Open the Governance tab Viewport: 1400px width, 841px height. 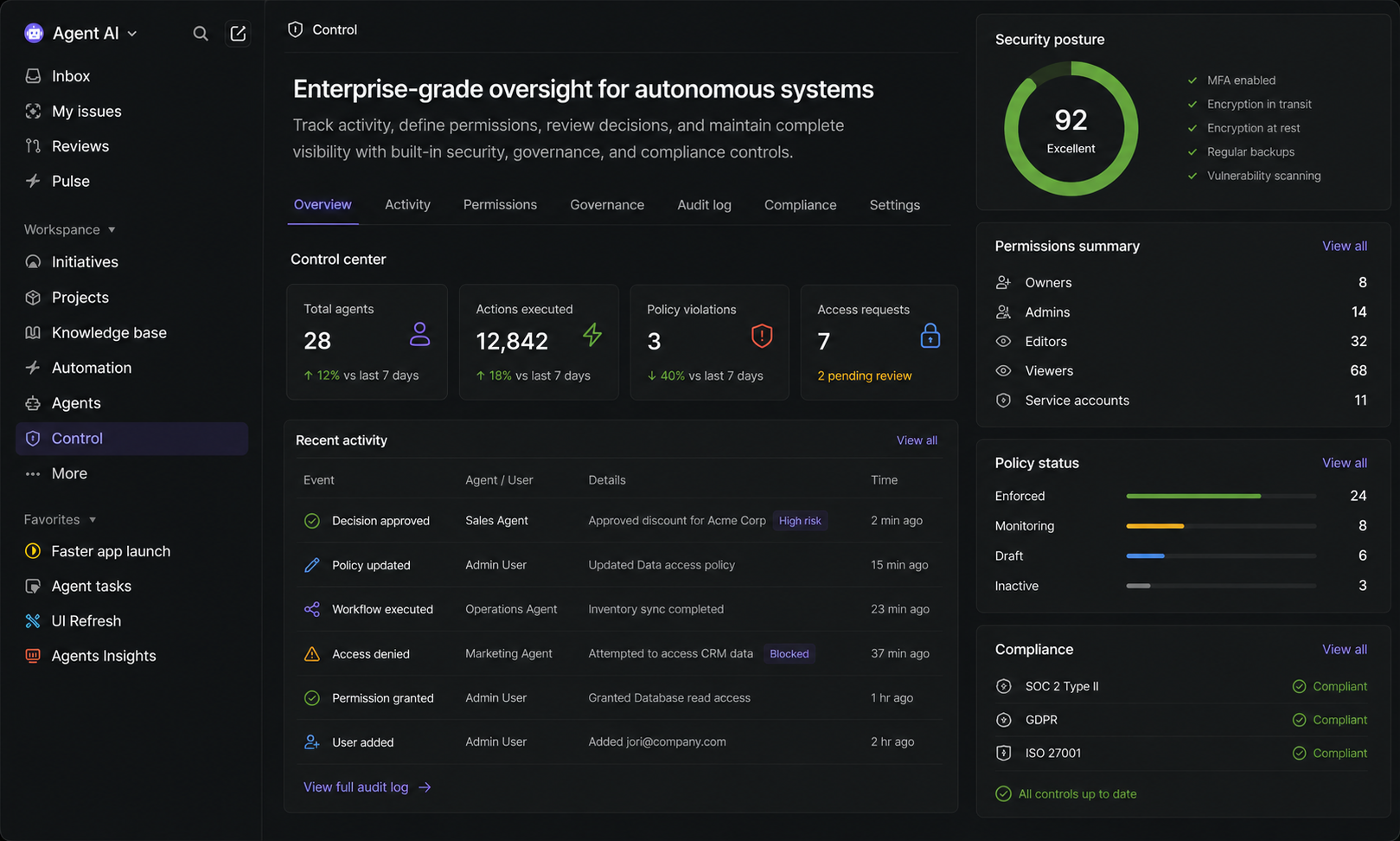607,205
